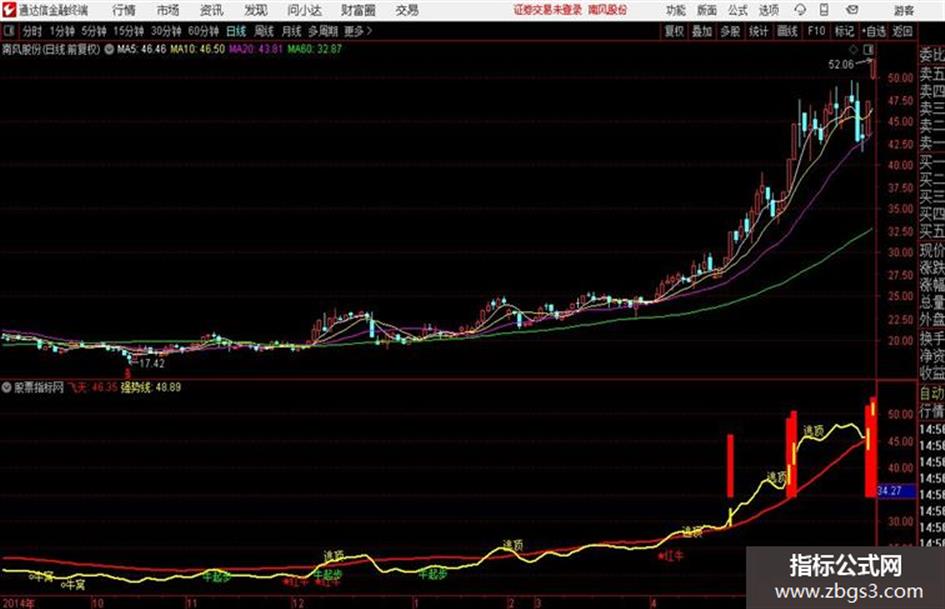
Task: Click the customer service headset icon
Action: [800, 10]
